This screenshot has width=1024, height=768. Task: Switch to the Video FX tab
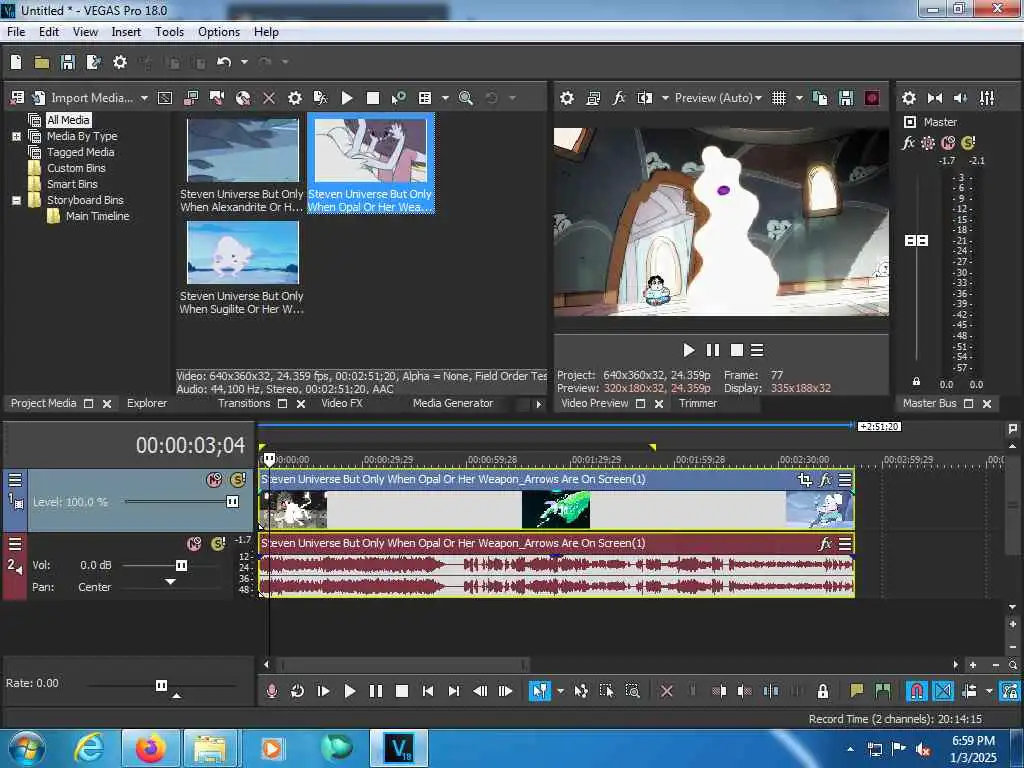tap(342, 404)
